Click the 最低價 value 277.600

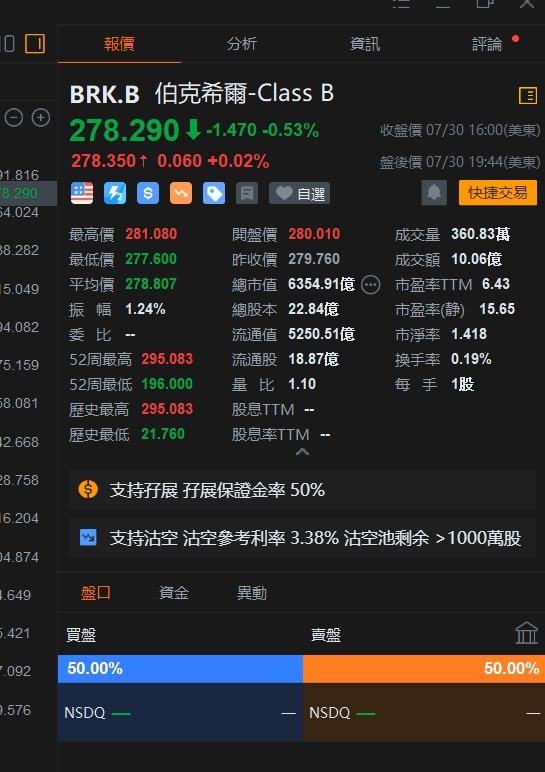(x=151, y=259)
